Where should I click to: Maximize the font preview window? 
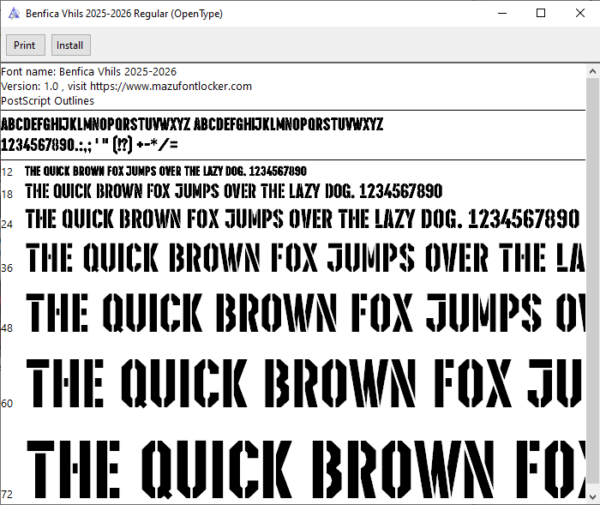point(541,13)
